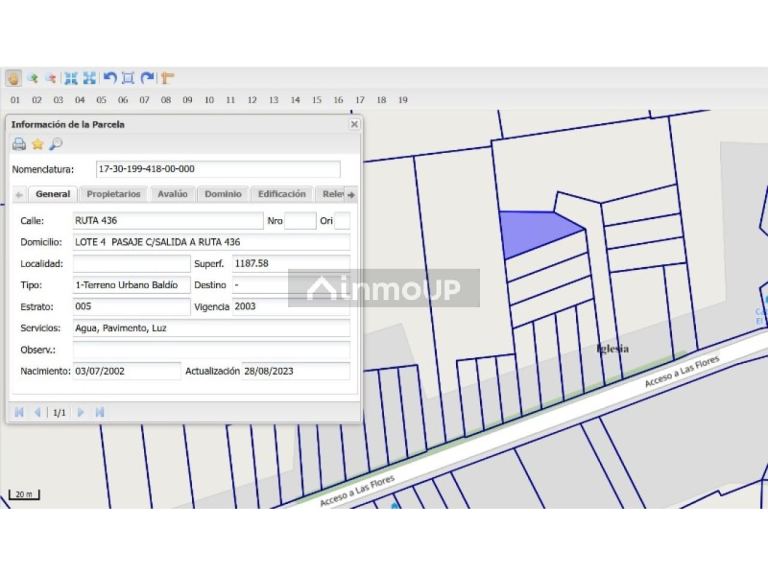The height and width of the screenshot is (576, 768).
Task: Click the Nomenclatura input field
Action: (x=217, y=169)
